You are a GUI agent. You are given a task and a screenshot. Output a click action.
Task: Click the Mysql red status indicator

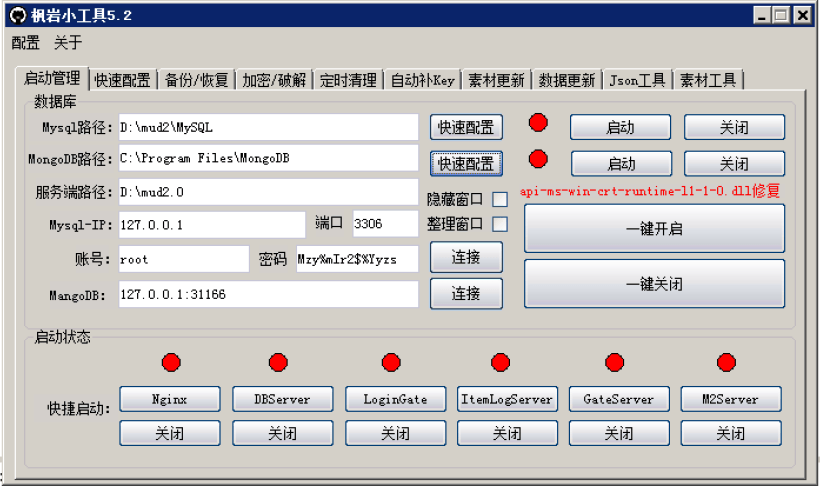538,122
